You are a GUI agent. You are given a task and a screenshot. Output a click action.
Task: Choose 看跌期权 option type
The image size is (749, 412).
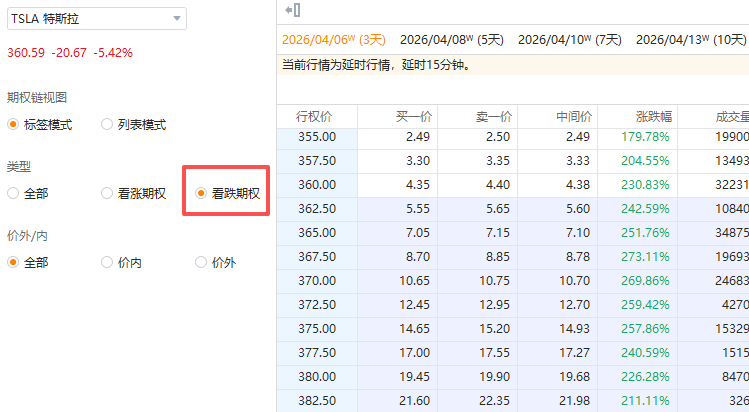(x=228, y=193)
